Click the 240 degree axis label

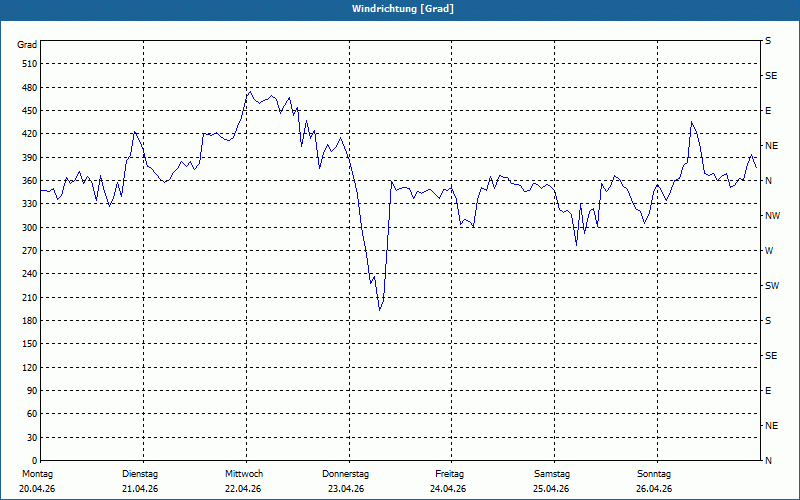(30, 274)
